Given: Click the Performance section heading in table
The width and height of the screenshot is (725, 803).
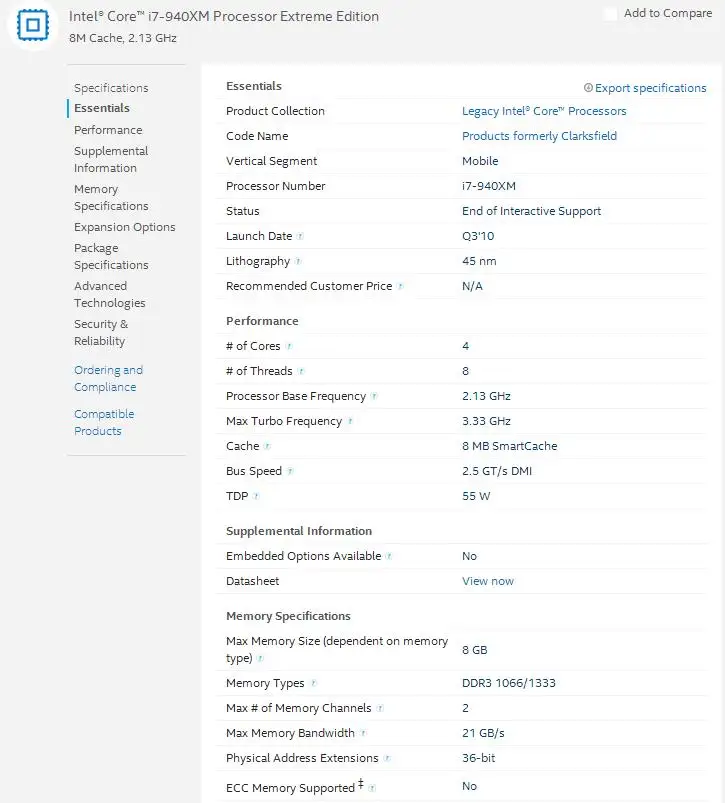Looking at the screenshot, I should point(262,321).
